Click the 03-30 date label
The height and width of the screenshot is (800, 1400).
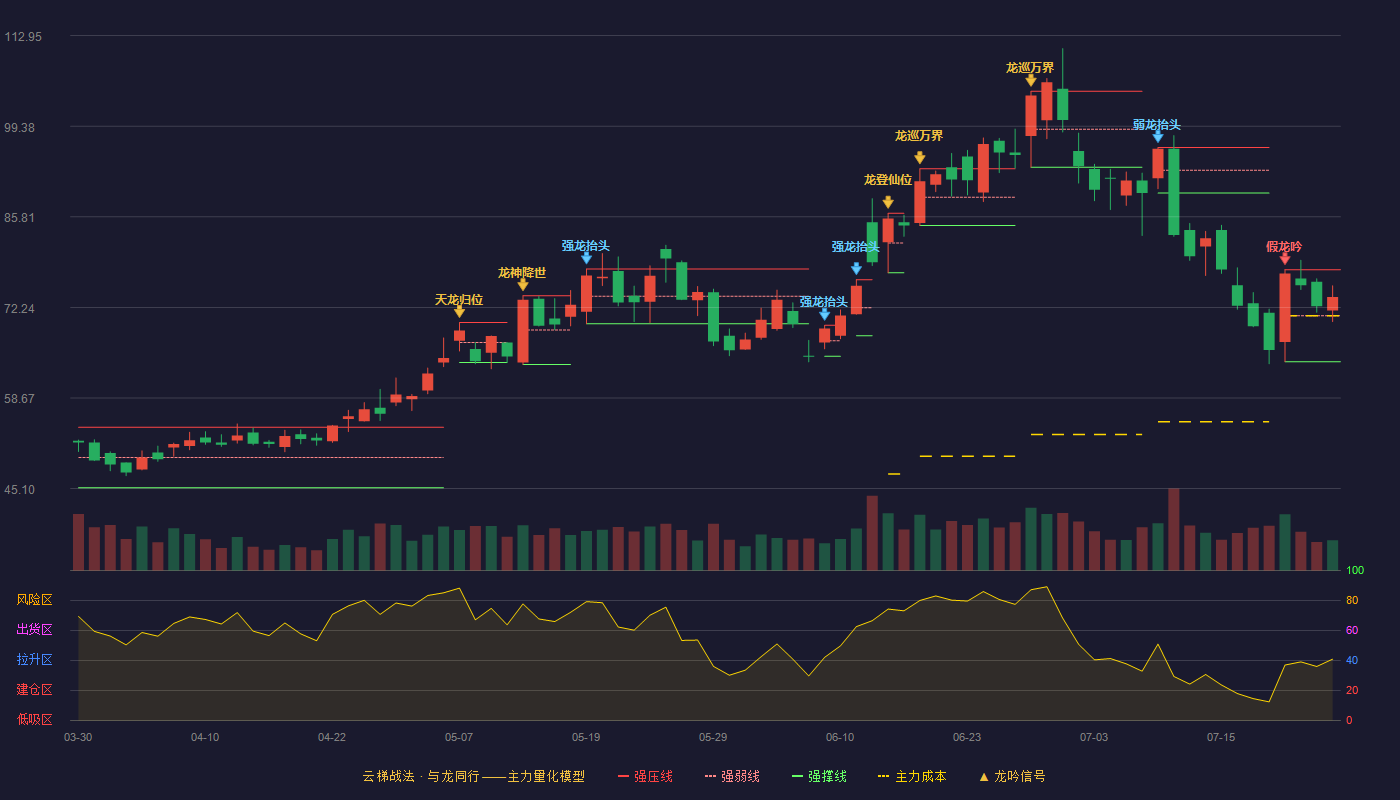[78, 737]
